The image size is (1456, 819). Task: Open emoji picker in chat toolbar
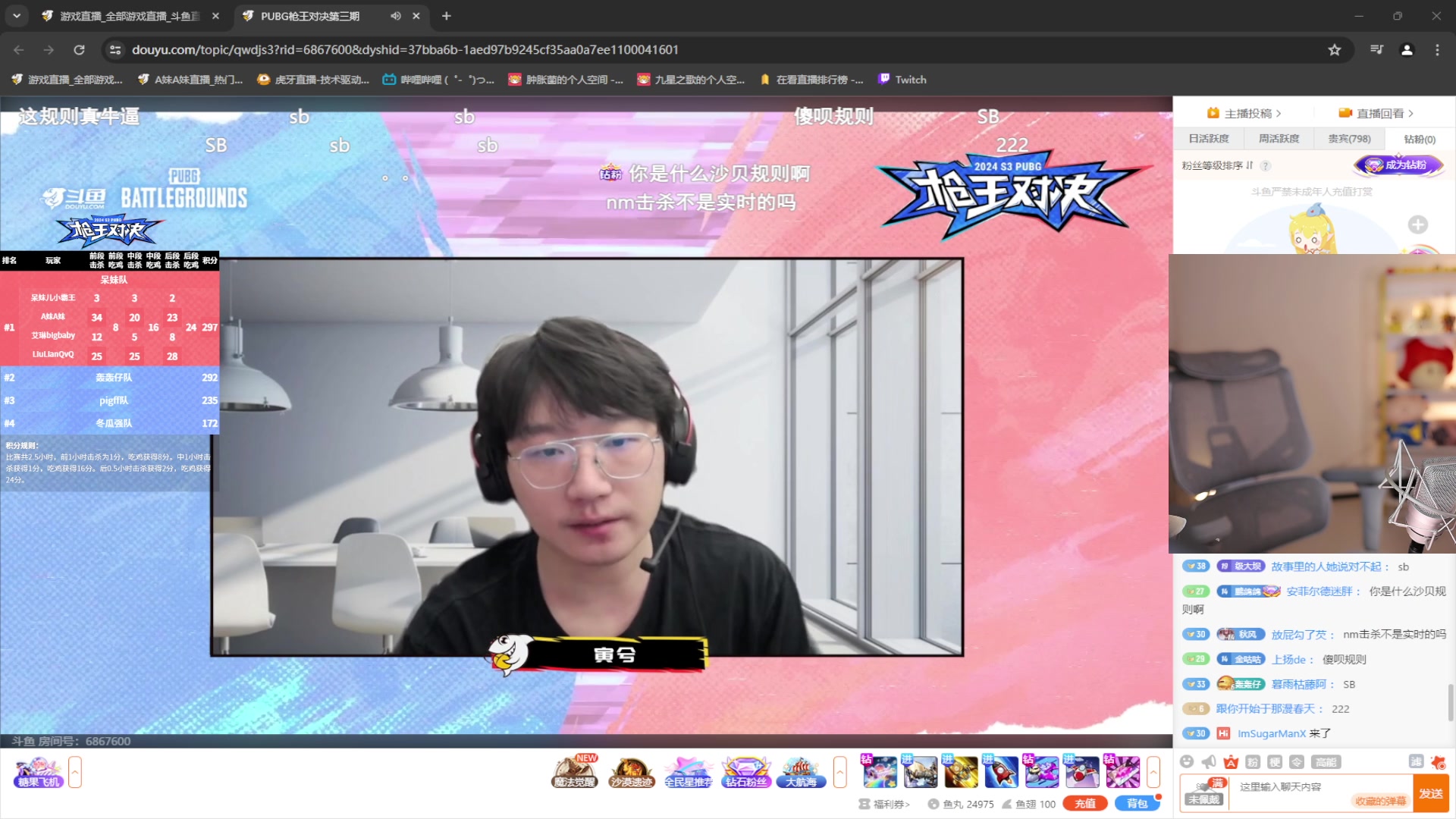click(x=1187, y=761)
